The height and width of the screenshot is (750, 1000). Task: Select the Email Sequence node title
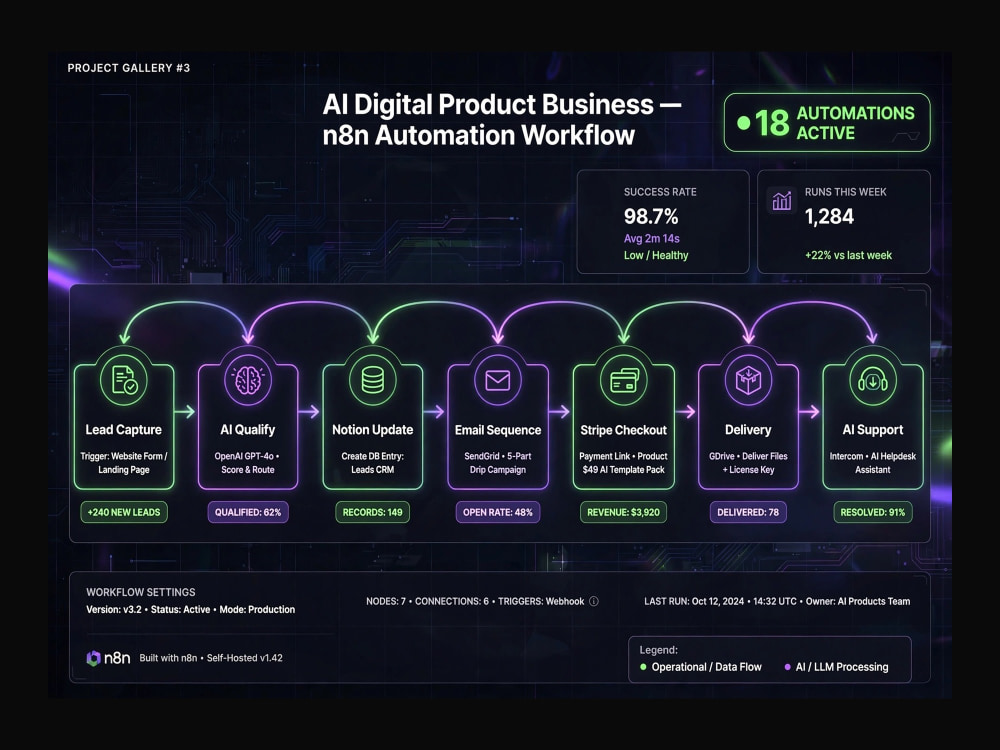click(x=497, y=430)
